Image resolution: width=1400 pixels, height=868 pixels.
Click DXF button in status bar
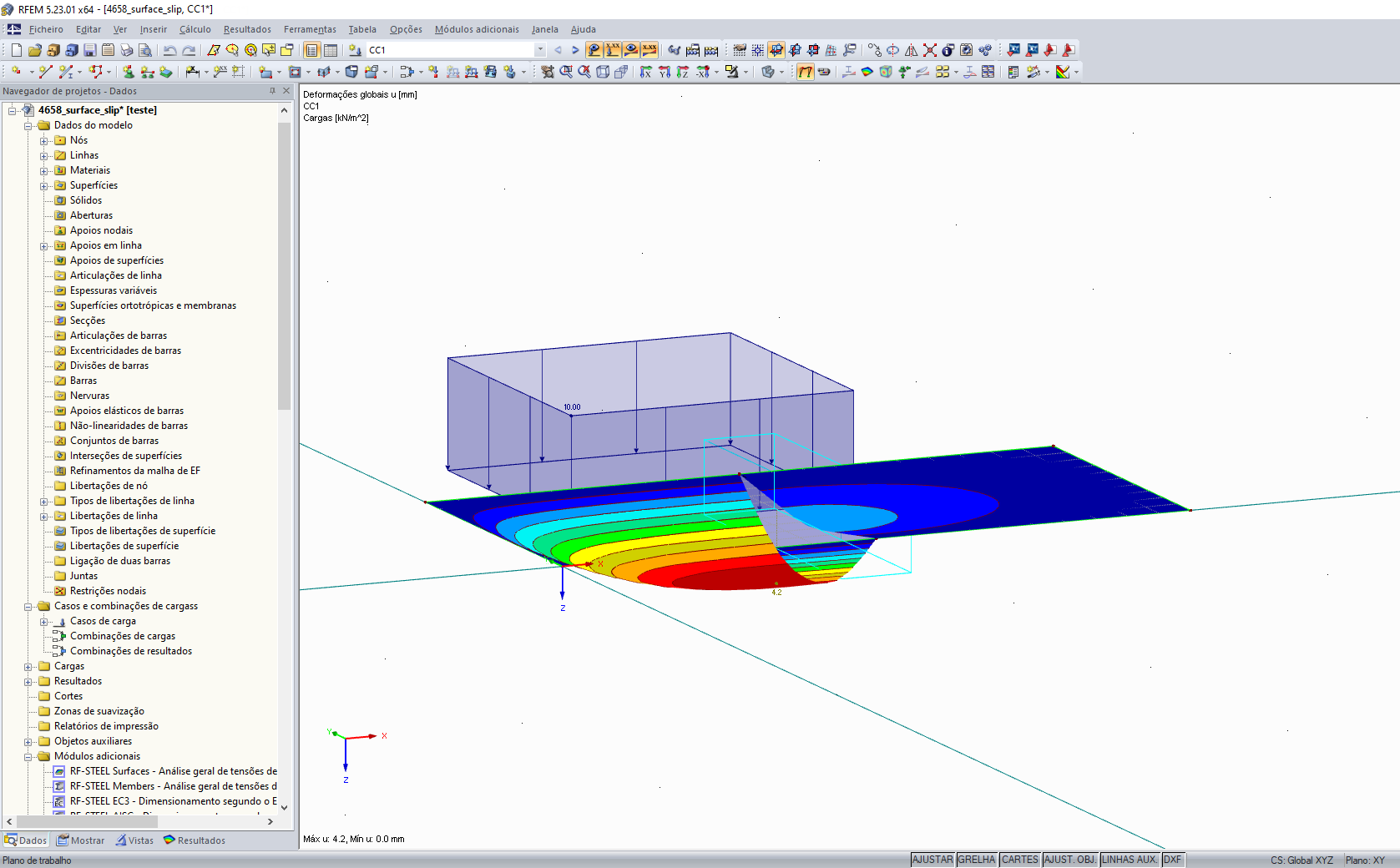tap(1173, 860)
